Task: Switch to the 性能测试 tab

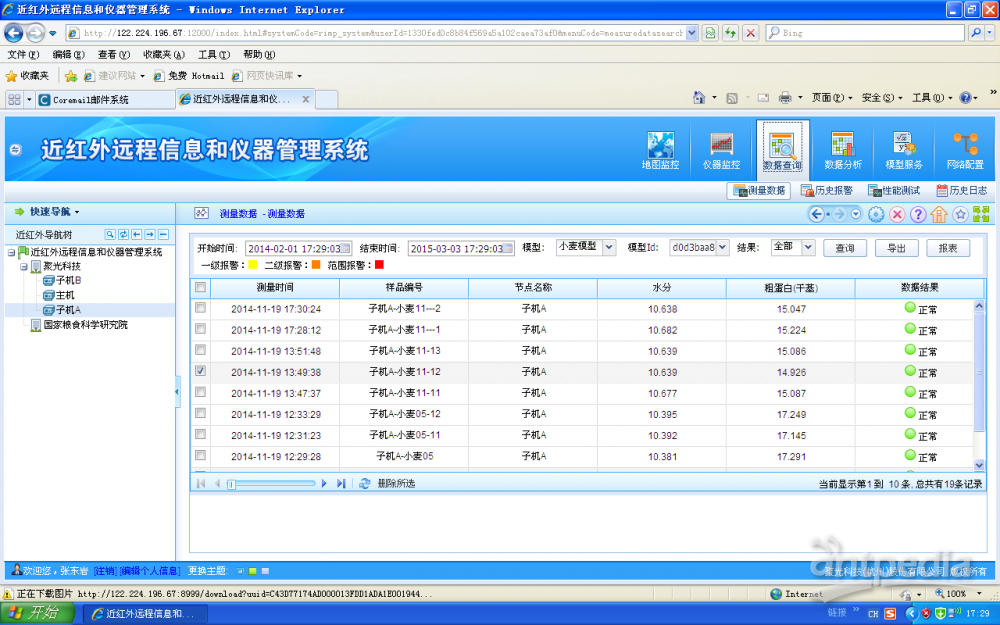Action: point(894,190)
